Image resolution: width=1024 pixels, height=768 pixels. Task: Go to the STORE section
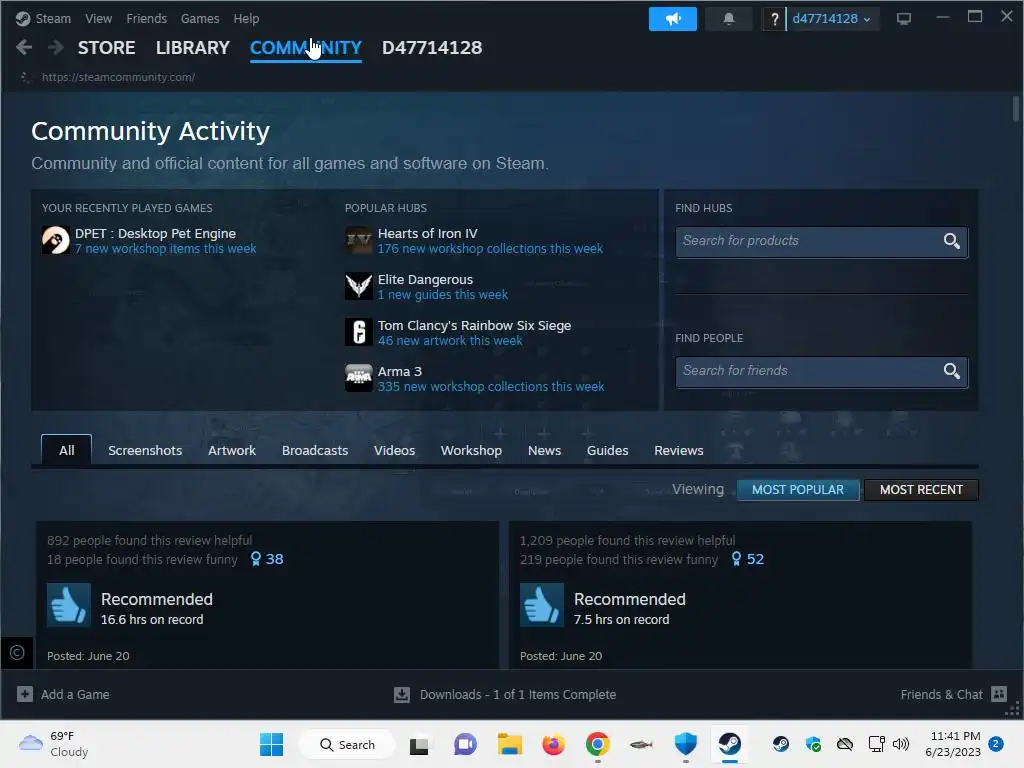[x=106, y=48]
